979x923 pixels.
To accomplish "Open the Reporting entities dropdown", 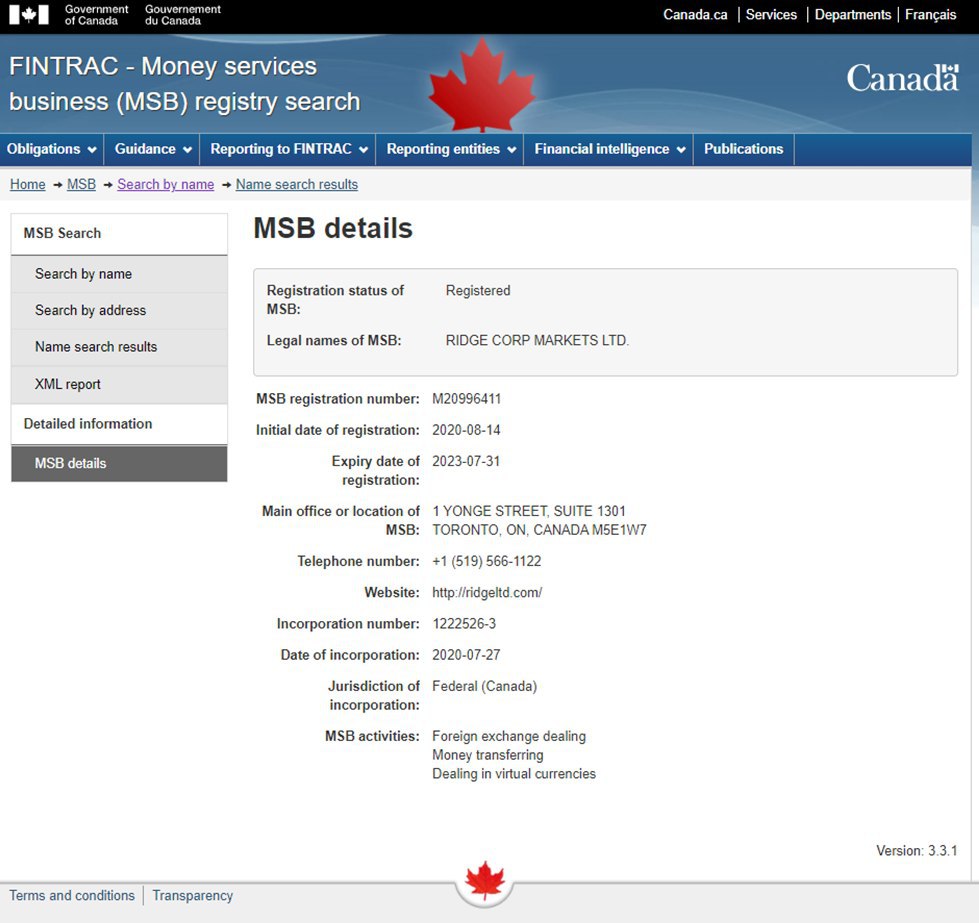I will pyautogui.click(x=451, y=149).
